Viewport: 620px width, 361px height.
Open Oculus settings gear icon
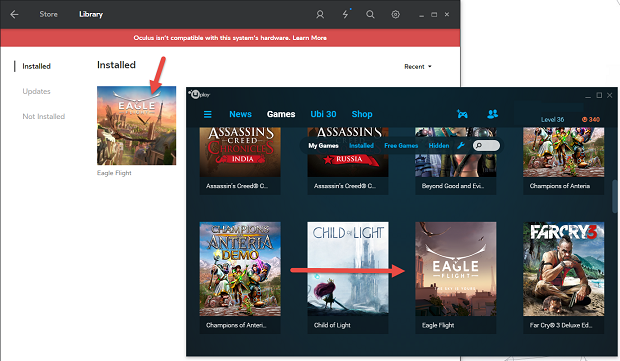(x=395, y=15)
